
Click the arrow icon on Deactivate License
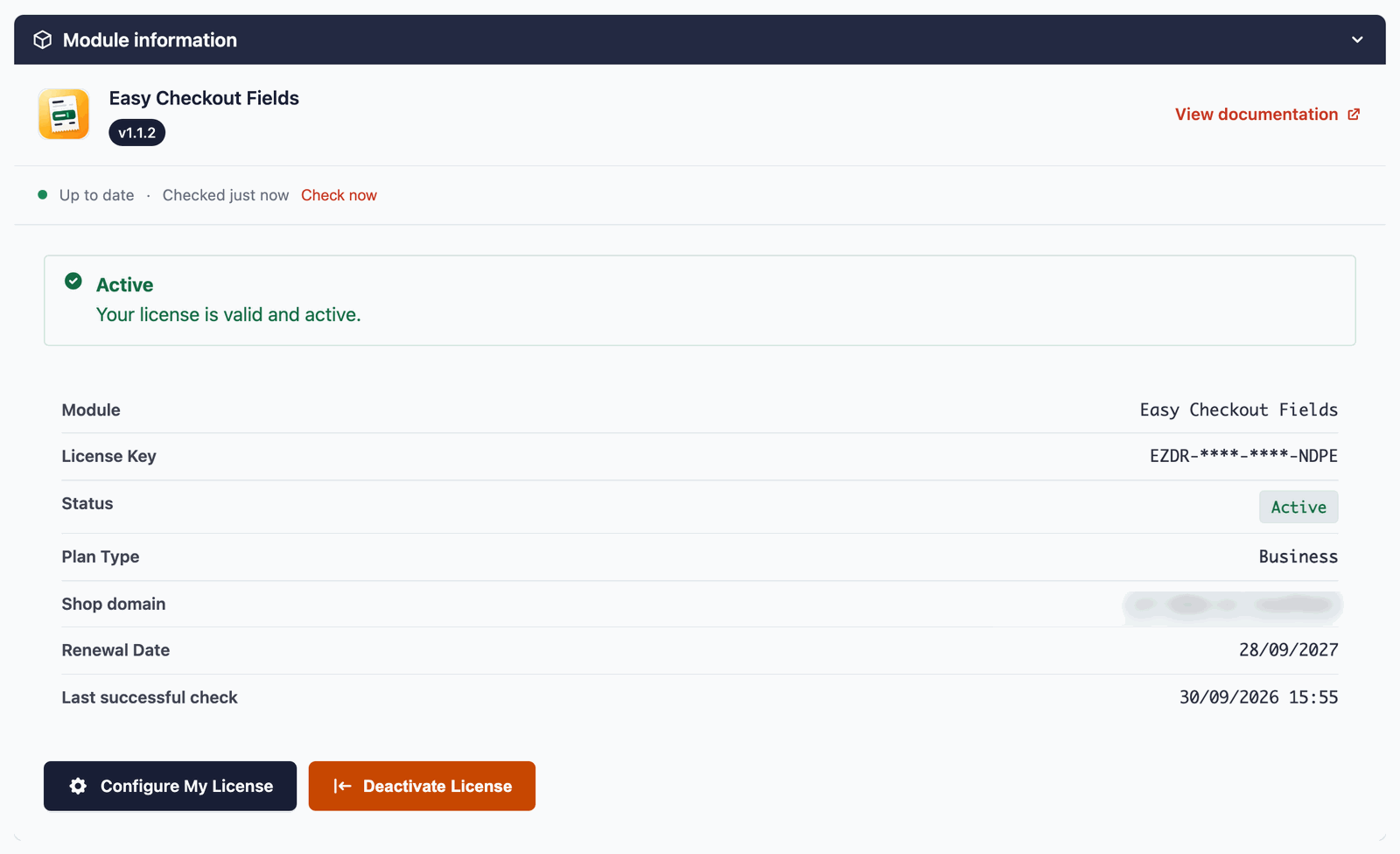(342, 786)
